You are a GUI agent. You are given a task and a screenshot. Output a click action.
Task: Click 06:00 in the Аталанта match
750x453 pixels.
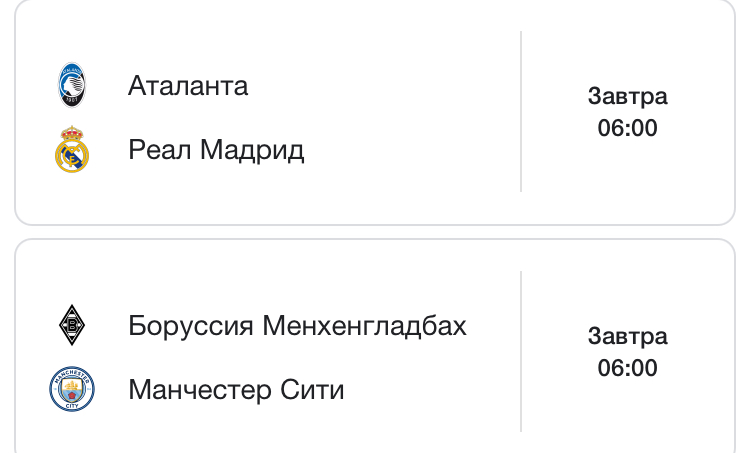point(627,129)
